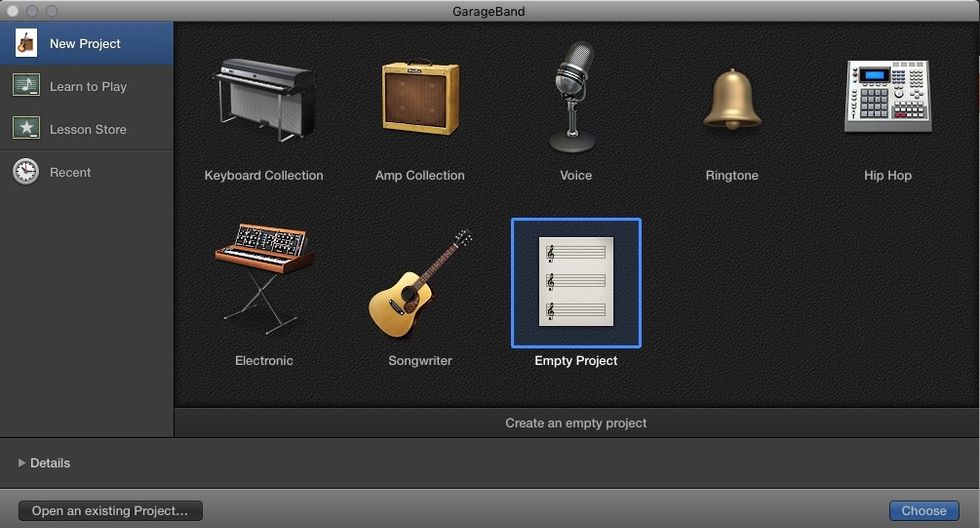Go to the Lesson Store section
The image size is (980, 528).
(x=87, y=129)
